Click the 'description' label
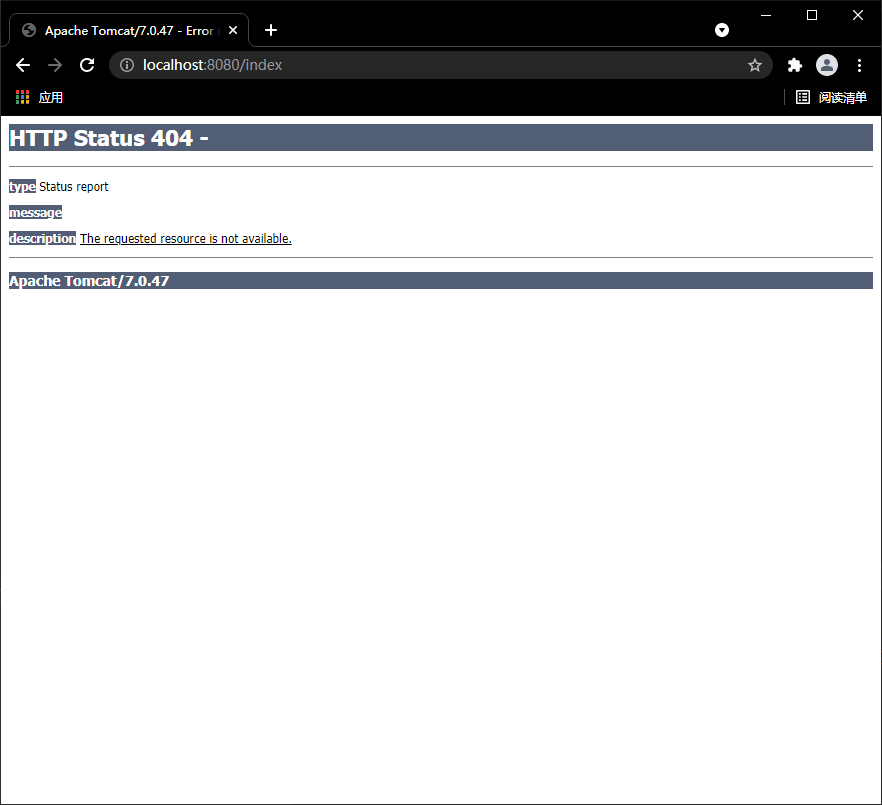The width and height of the screenshot is (882, 805). (42, 239)
